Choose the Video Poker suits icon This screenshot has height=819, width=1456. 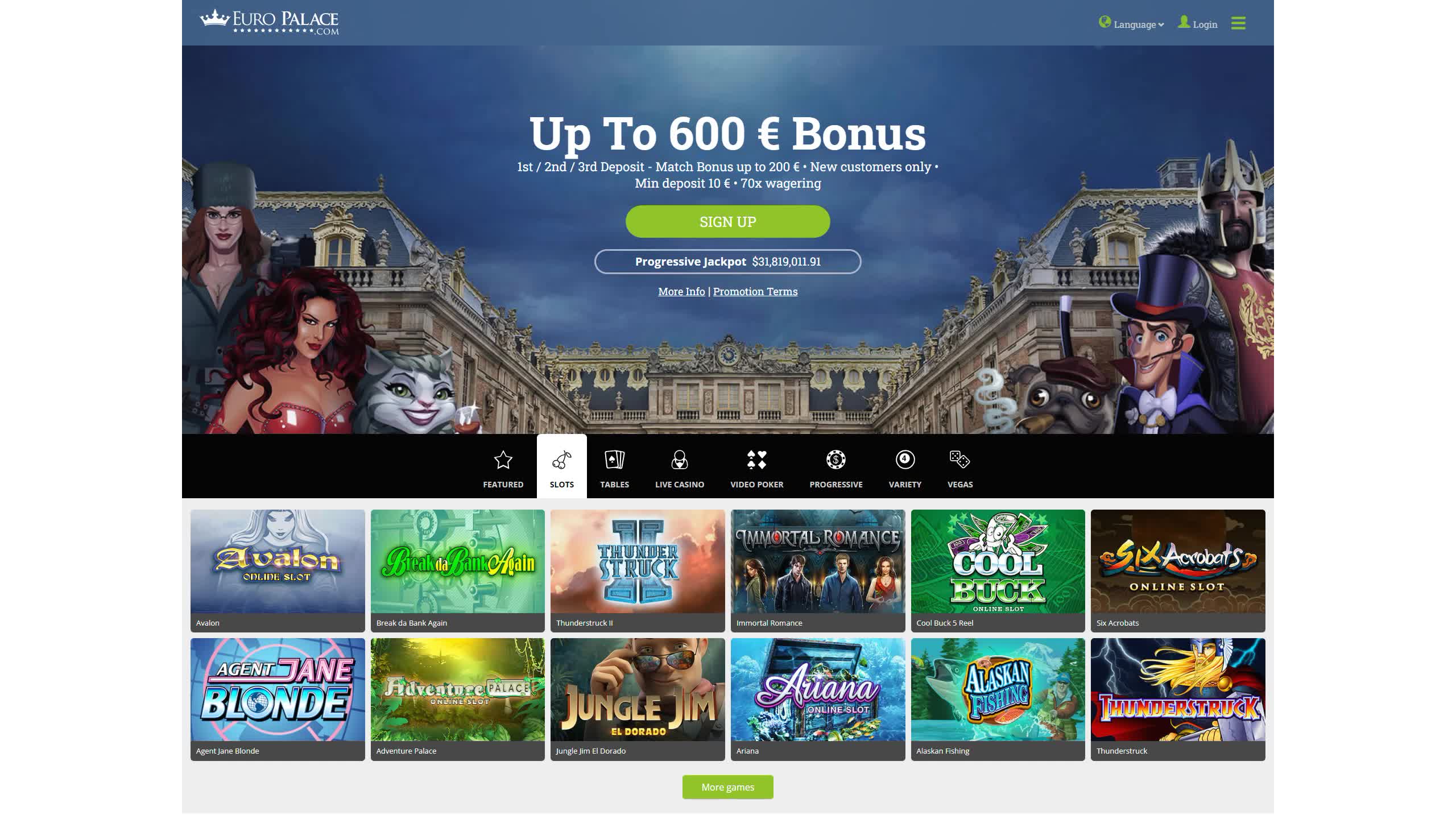click(756, 460)
